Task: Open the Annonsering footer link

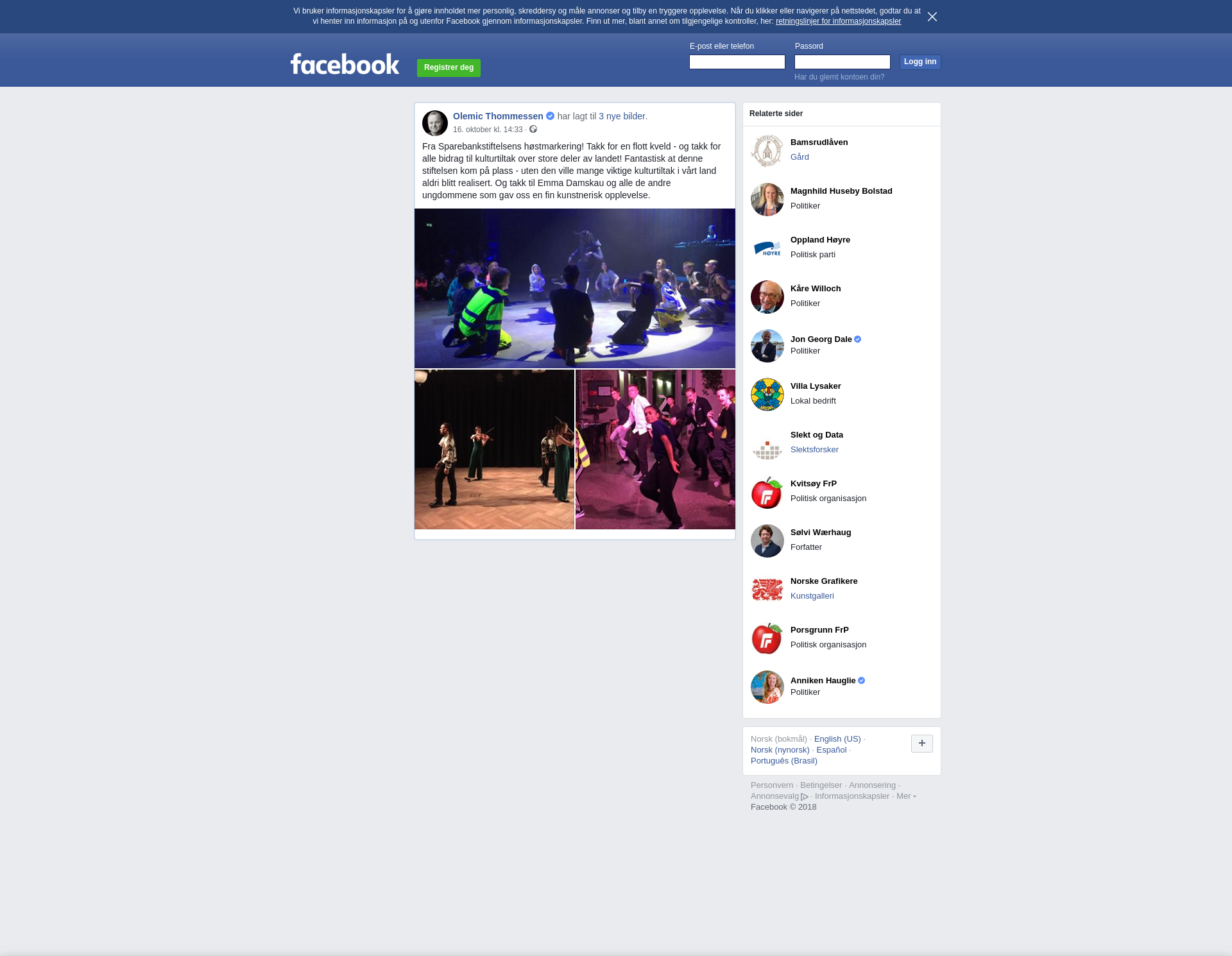Action: tap(872, 785)
